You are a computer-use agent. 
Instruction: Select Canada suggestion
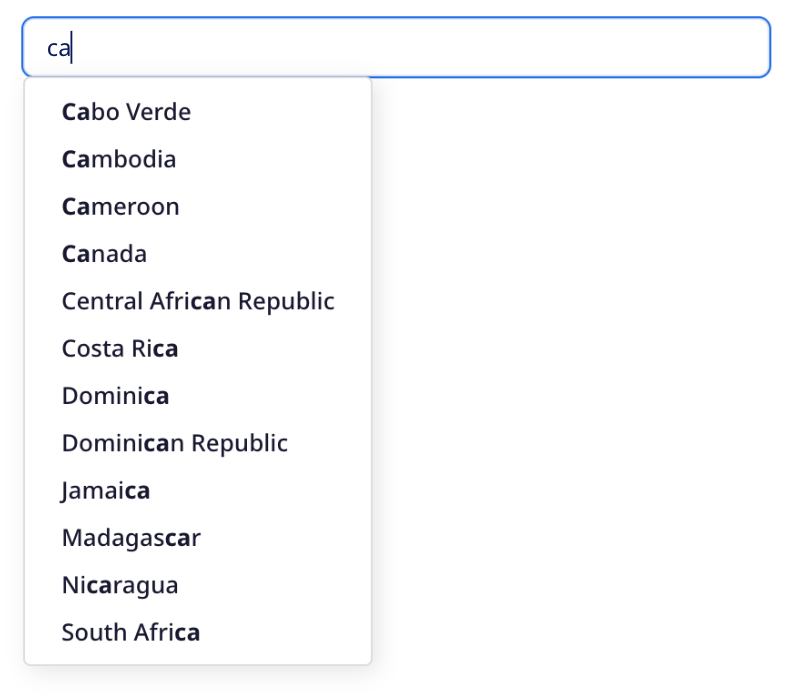[x=104, y=254]
